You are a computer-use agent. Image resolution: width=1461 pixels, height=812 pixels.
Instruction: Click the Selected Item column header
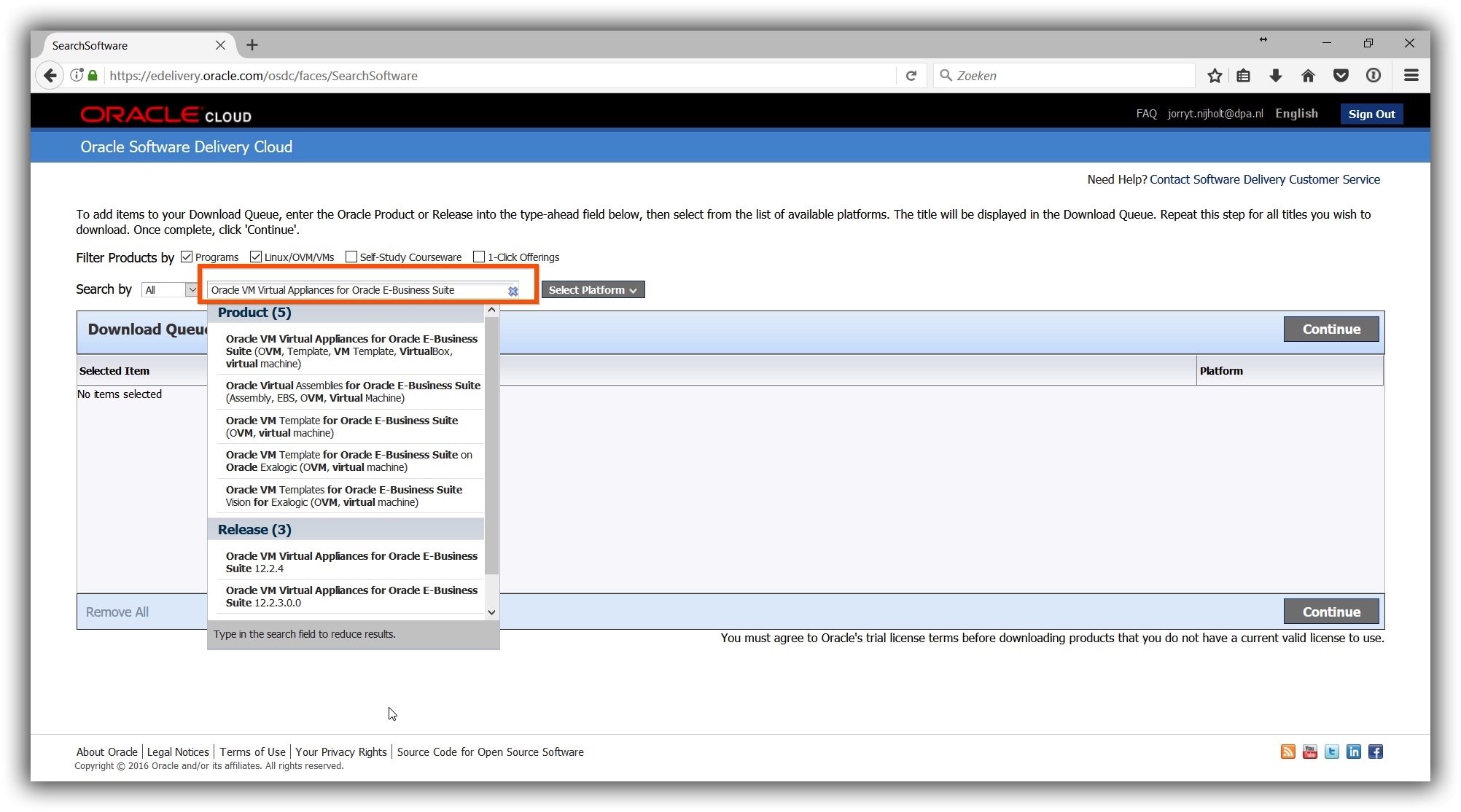click(114, 371)
